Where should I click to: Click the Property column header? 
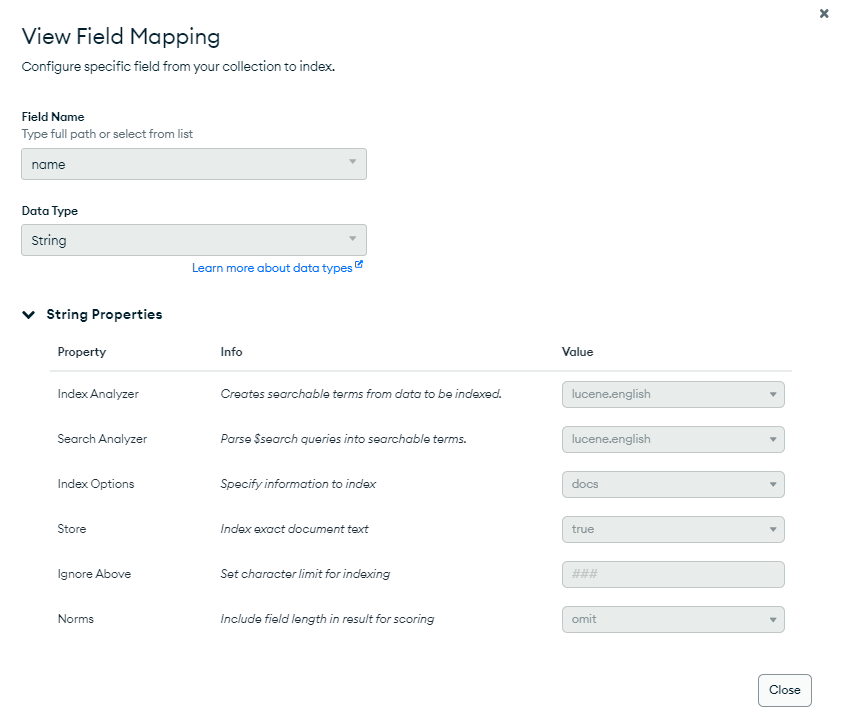point(82,352)
